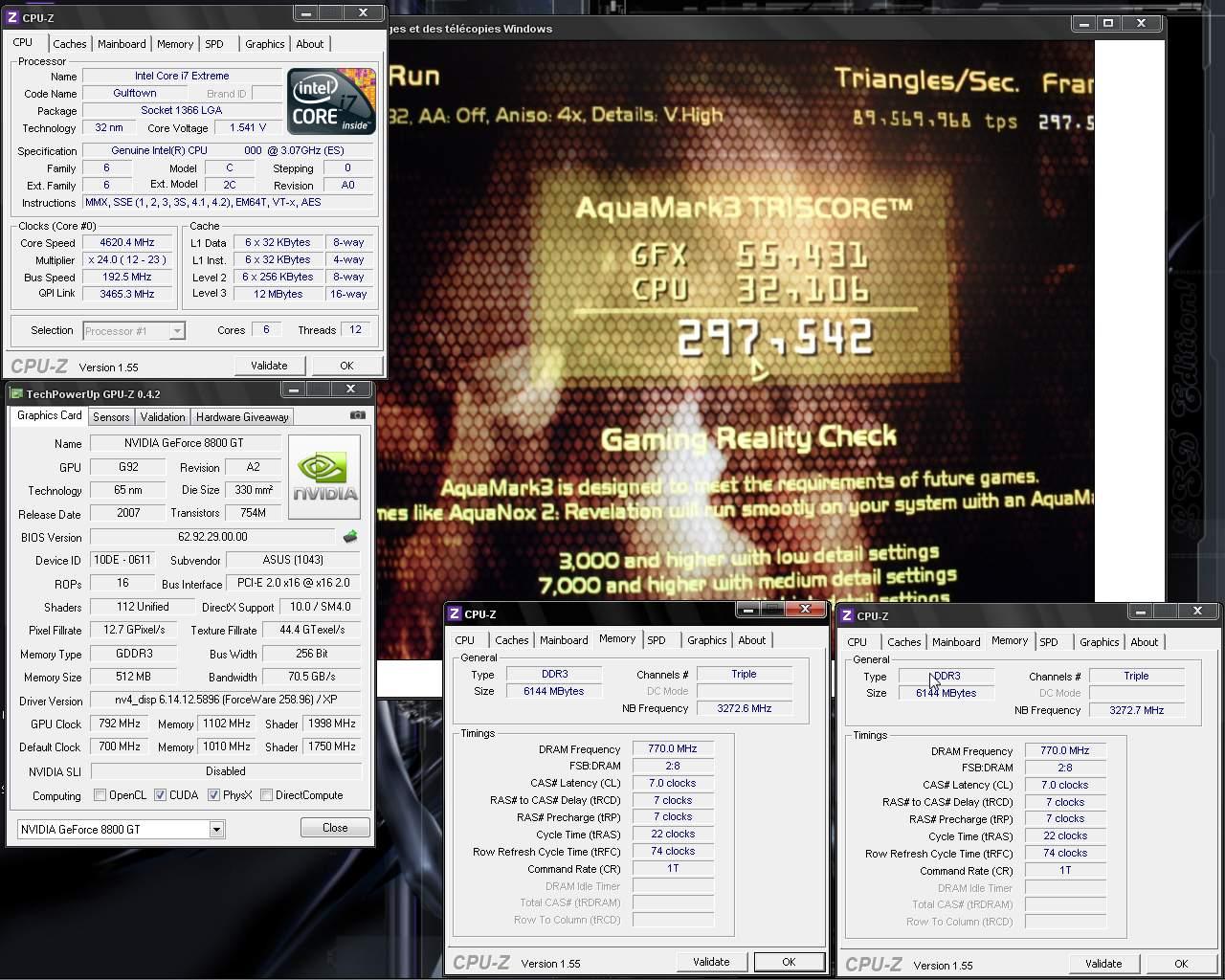This screenshot has width=1225, height=980.
Task: Click the Core Speed value 4620.4 MHz
Action: click(127, 243)
